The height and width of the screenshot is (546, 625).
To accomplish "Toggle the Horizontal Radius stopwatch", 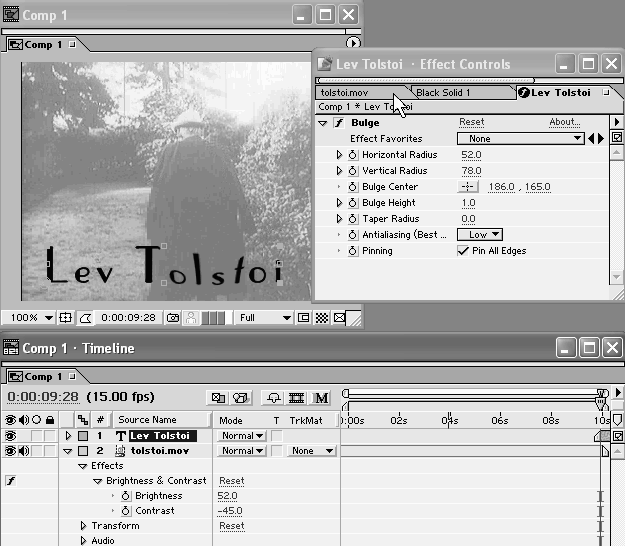I will click(353, 155).
